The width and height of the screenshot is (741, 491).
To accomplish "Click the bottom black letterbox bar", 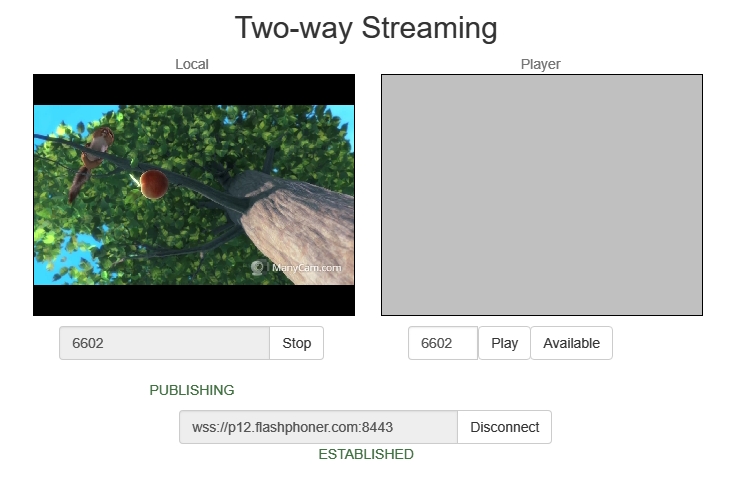I will point(194,300).
